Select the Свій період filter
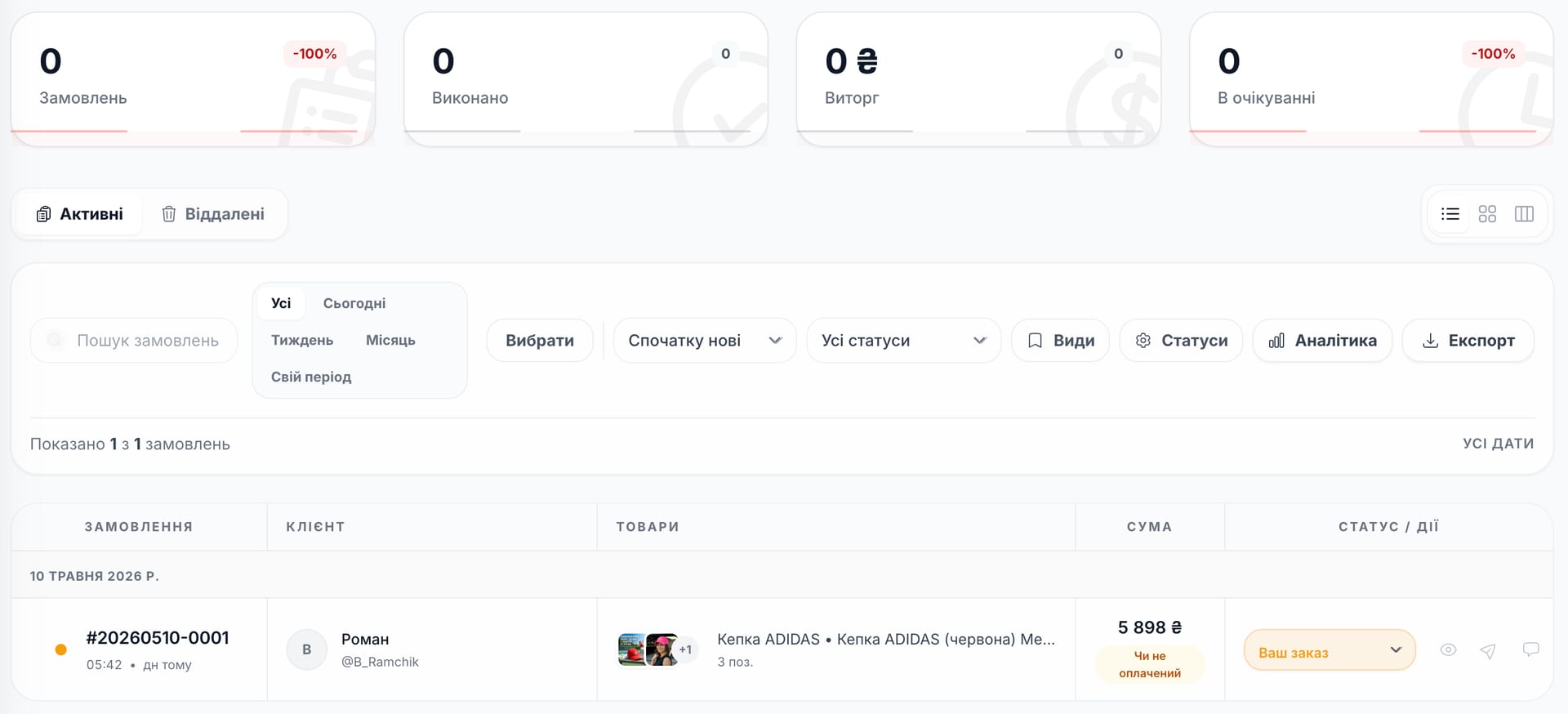The height and width of the screenshot is (714, 1568). (311, 377)
